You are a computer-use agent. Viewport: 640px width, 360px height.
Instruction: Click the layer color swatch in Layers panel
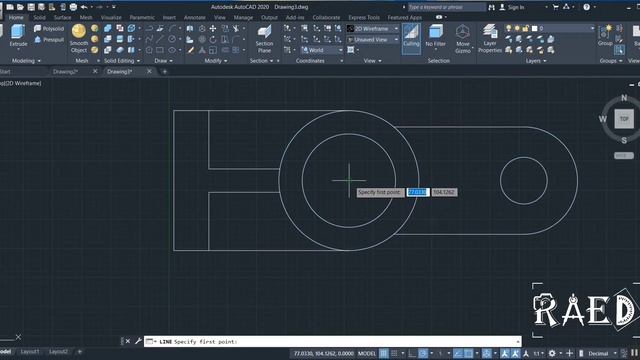click(534, 28)
